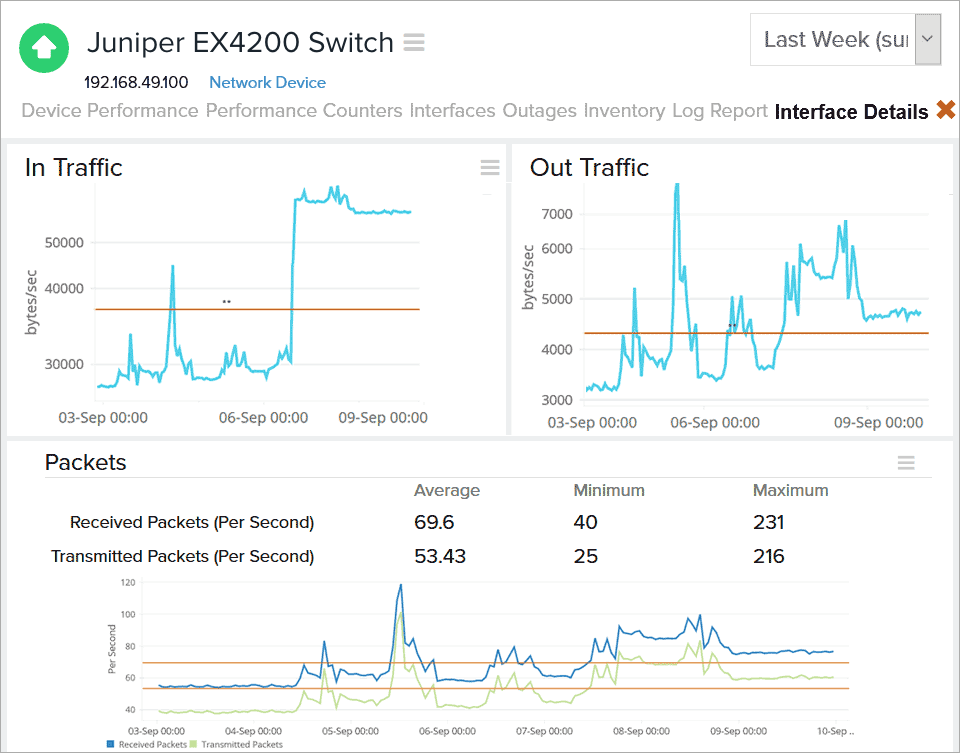Click the Network Device link
This screenshot has height=753, width=960.
[267, 83]
